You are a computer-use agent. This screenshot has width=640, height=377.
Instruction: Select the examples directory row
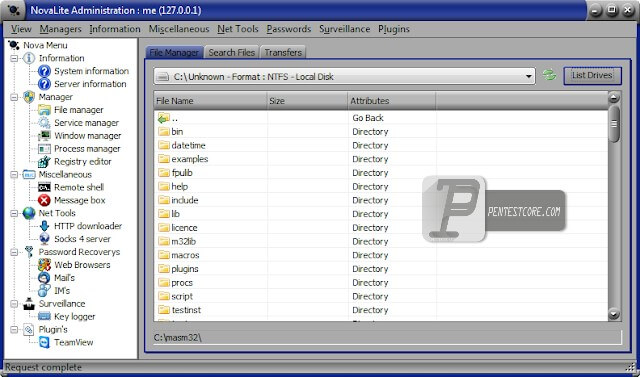click(380, 159)
